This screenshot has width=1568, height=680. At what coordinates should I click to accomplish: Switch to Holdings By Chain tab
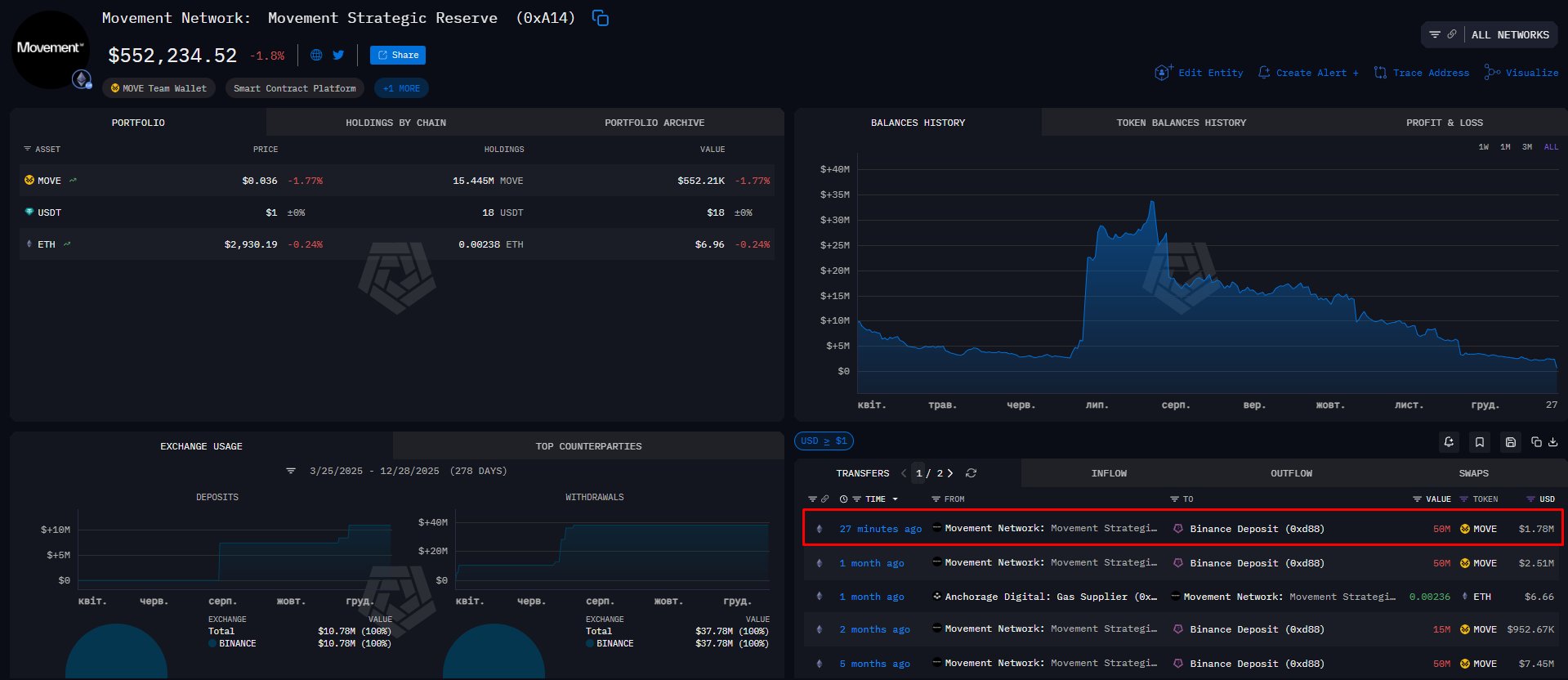[x=395, y=123]
